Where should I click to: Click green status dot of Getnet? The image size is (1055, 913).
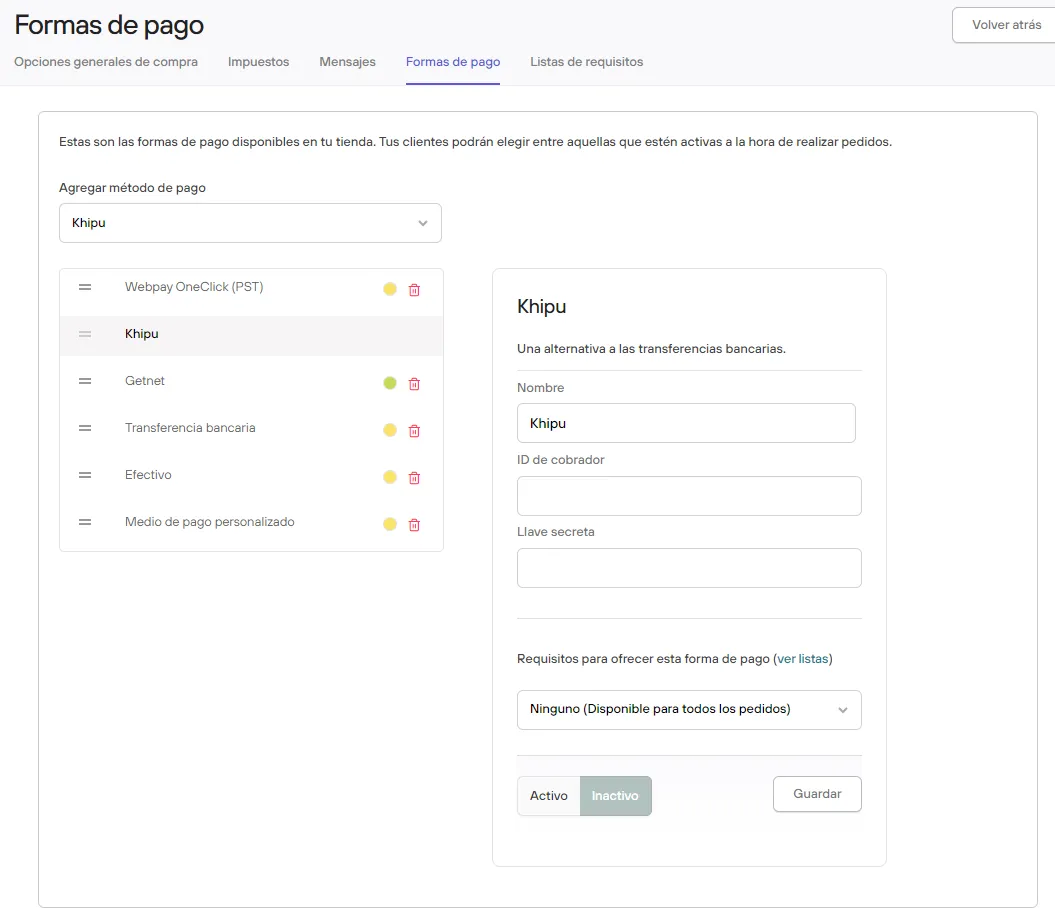pos(390,384)
